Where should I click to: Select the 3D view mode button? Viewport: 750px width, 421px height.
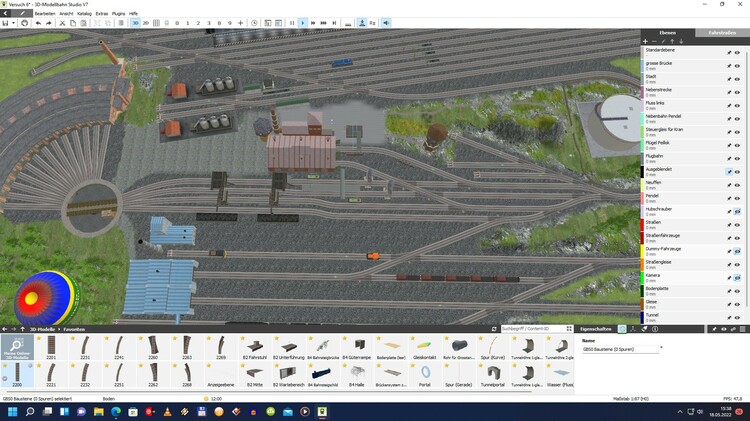[135, 22]
